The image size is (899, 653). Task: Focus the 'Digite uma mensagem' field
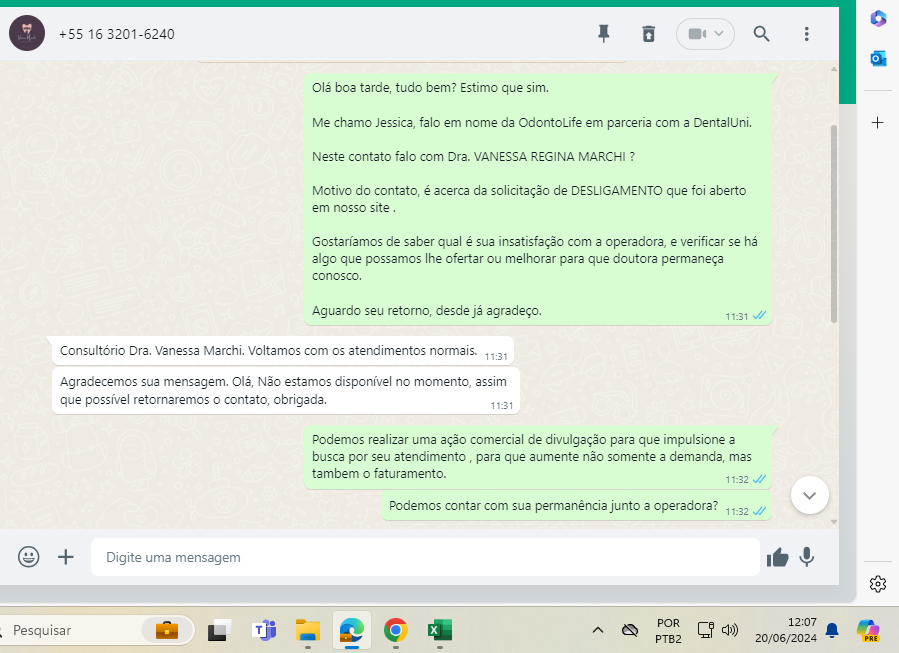point(425,557)
